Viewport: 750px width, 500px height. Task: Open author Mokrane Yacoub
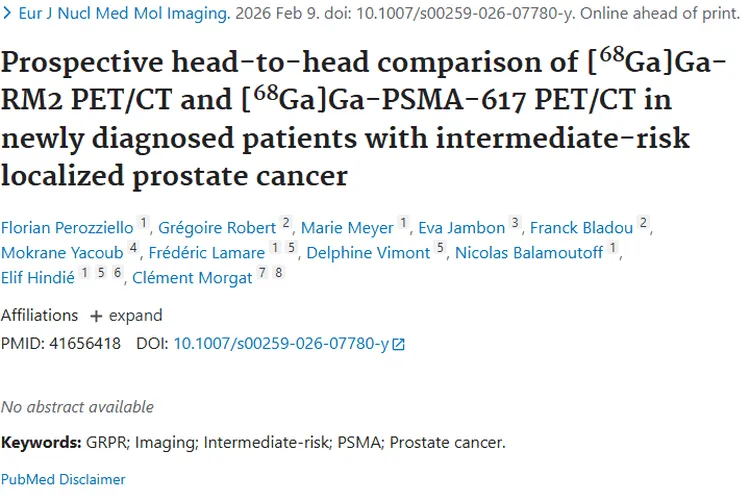(x=62, y=253)
